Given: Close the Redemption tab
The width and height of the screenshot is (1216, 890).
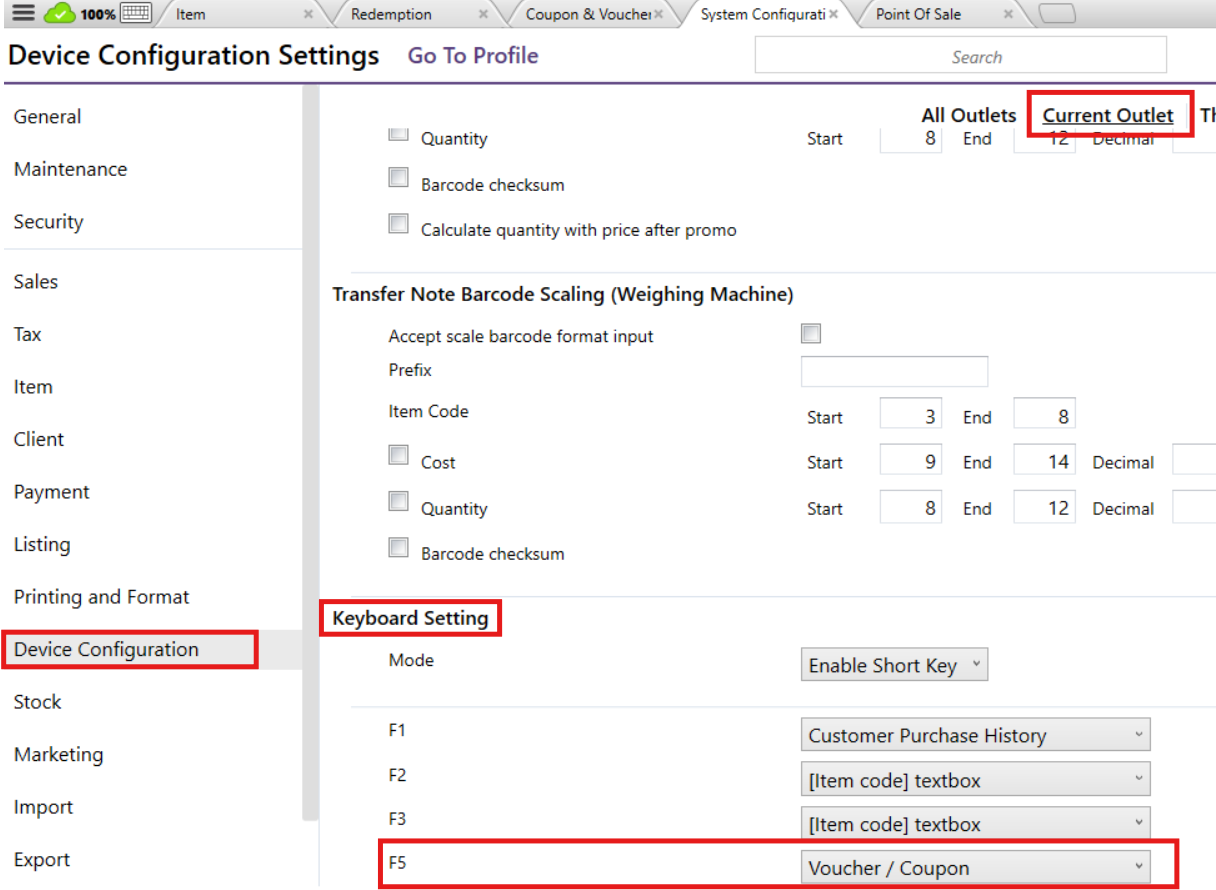Looking at the screenshot, I should [484, 15].
